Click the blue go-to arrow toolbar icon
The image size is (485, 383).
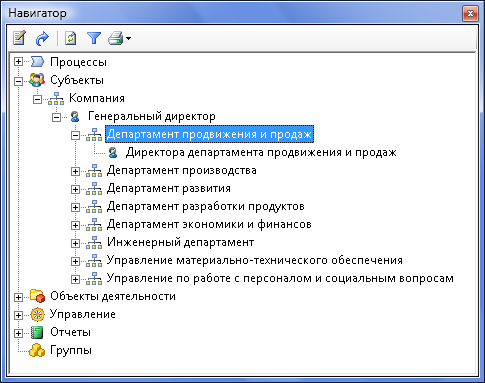coord(42,38)
